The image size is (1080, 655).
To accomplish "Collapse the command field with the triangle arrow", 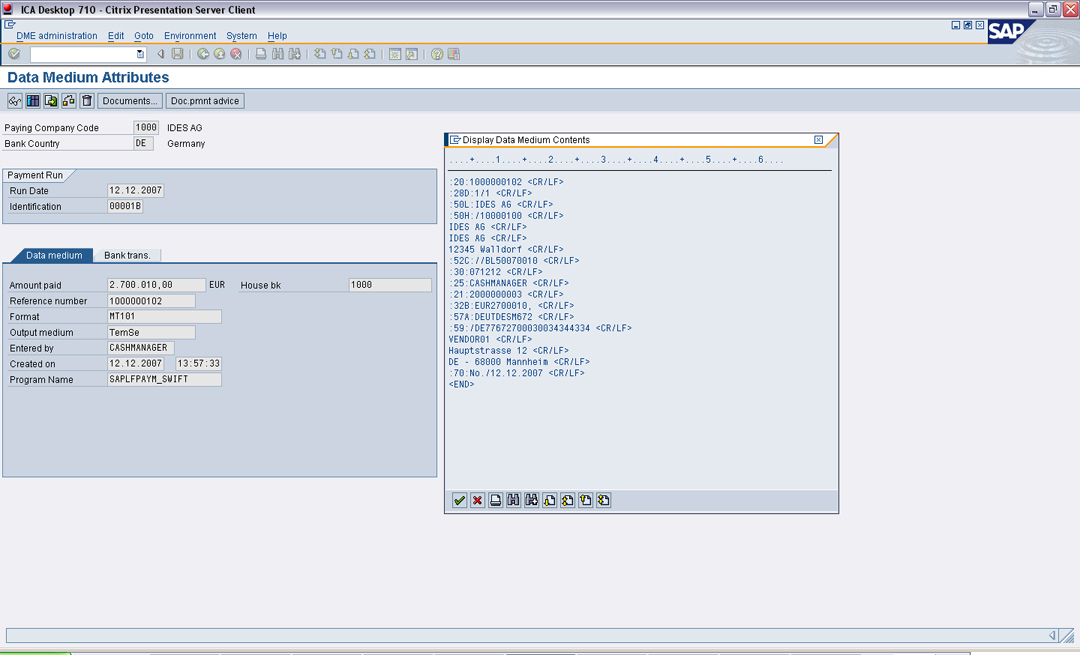I will point(160,54).
